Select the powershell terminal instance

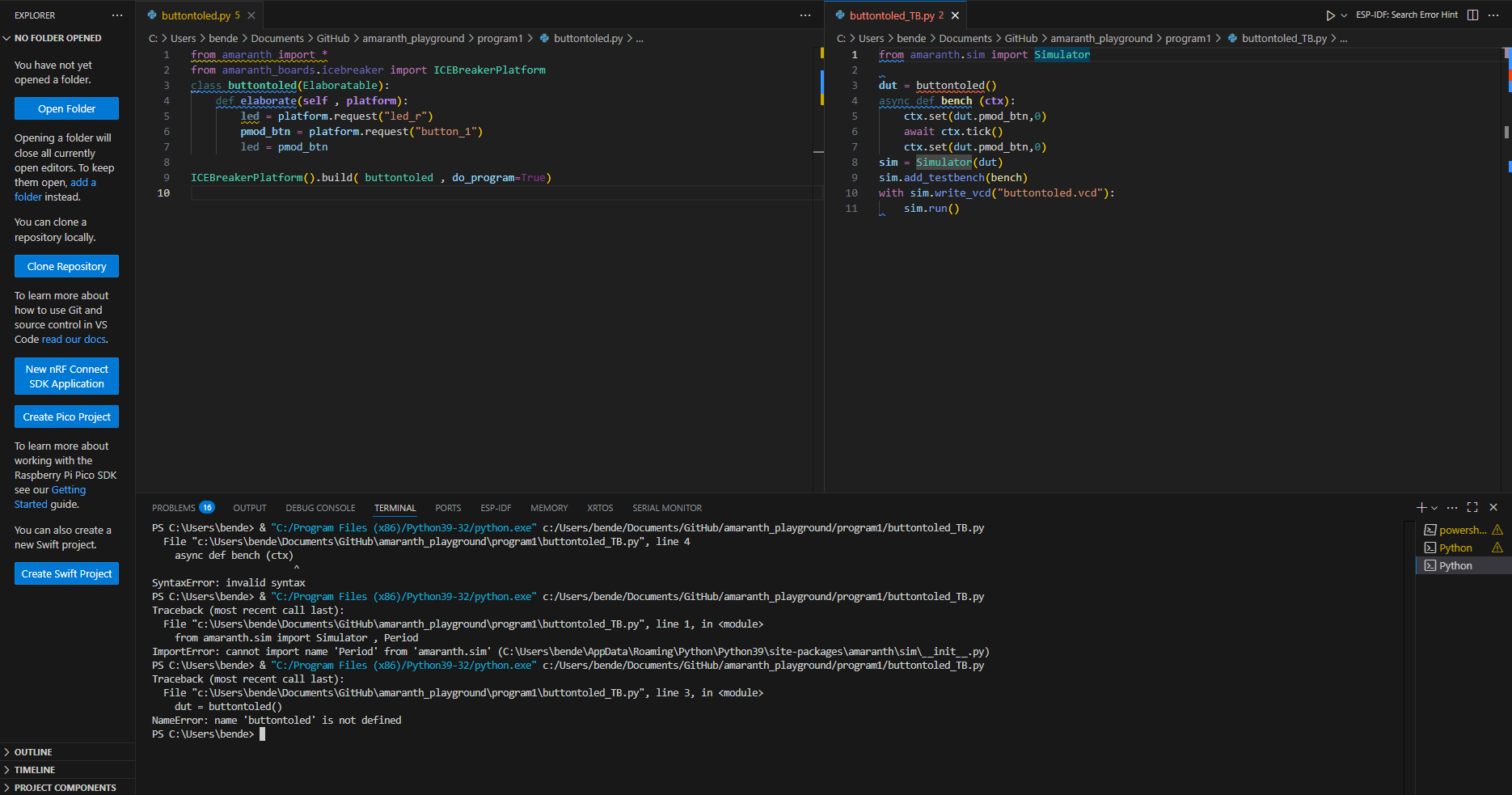pyautogui.click(x=1462, y=531)
